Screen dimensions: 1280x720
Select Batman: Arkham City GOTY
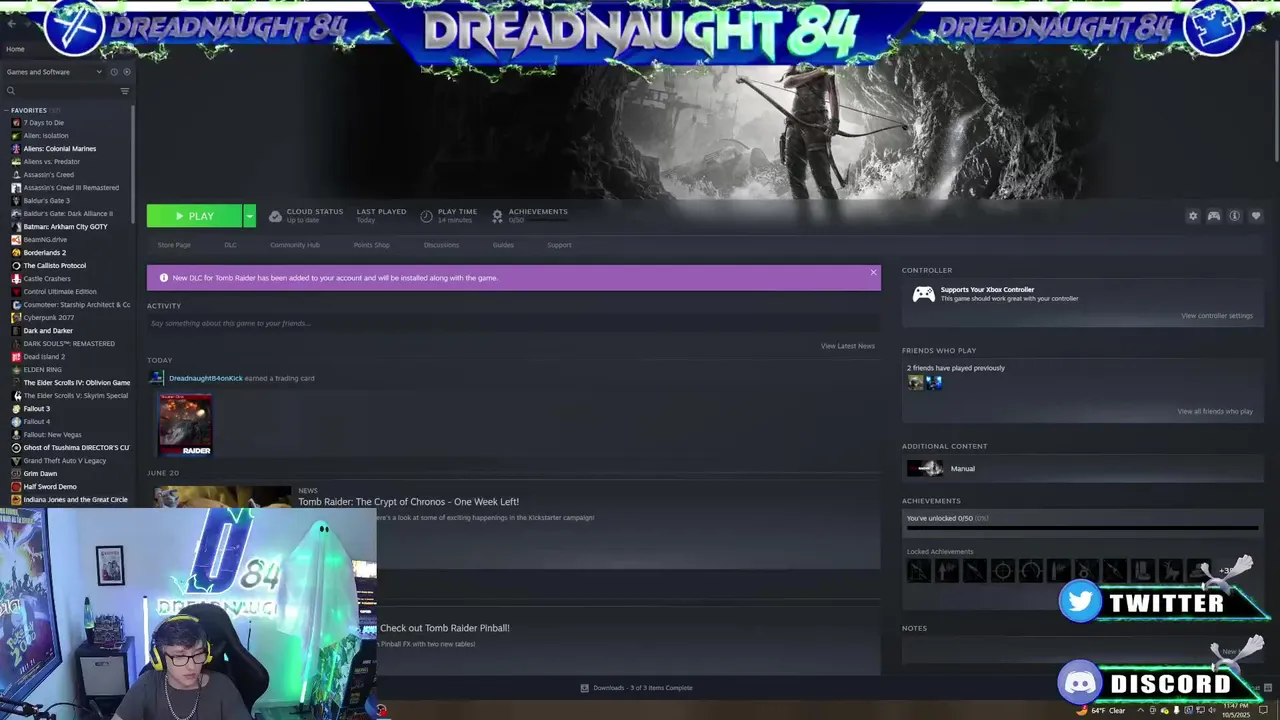[x=65, y=227]
